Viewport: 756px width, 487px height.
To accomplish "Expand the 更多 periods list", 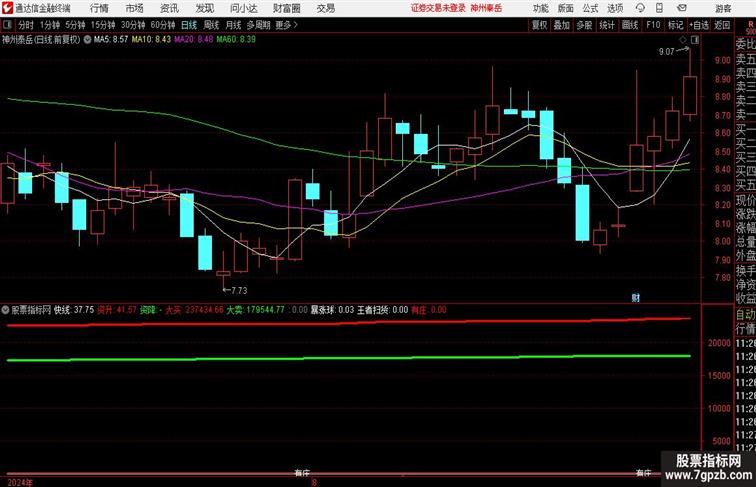I will tap(286, 25).
